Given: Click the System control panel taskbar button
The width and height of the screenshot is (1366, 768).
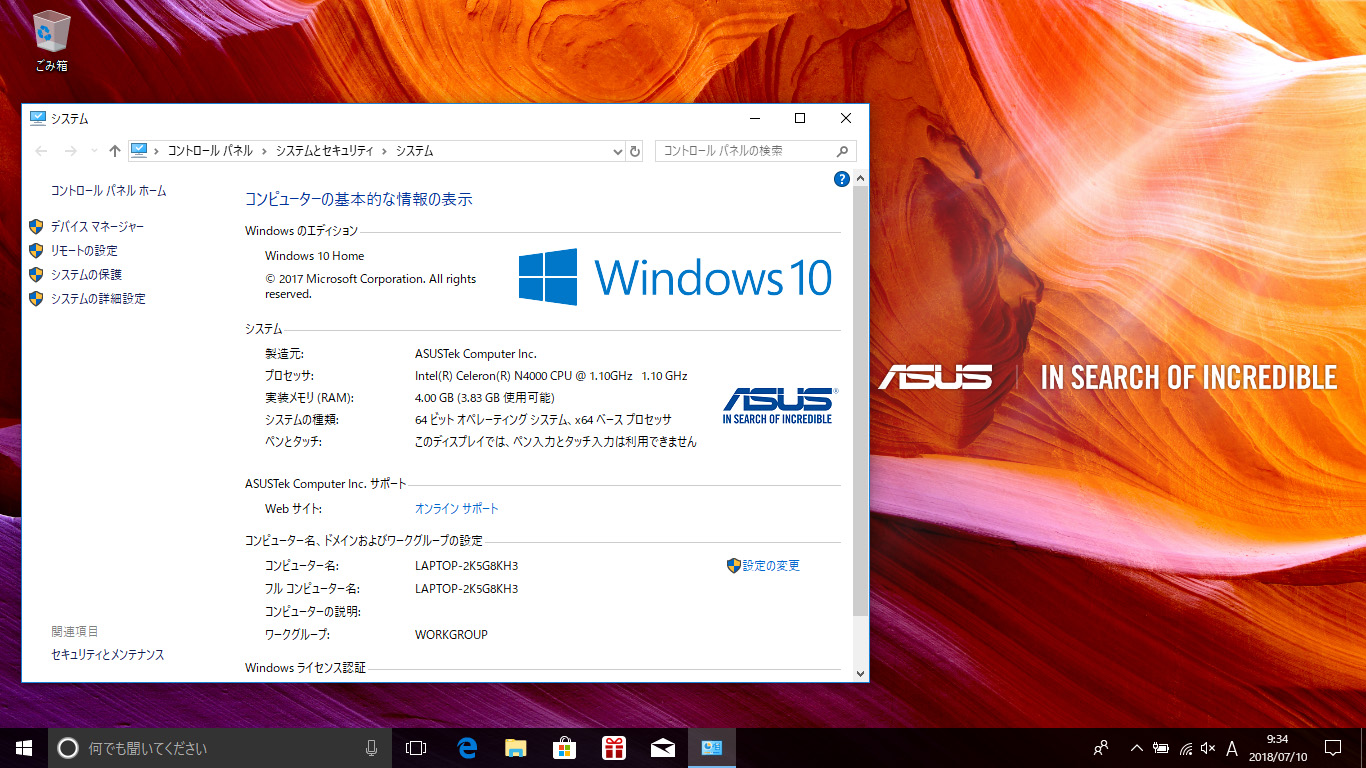Looking at the screenshot, I should [711, 748].
